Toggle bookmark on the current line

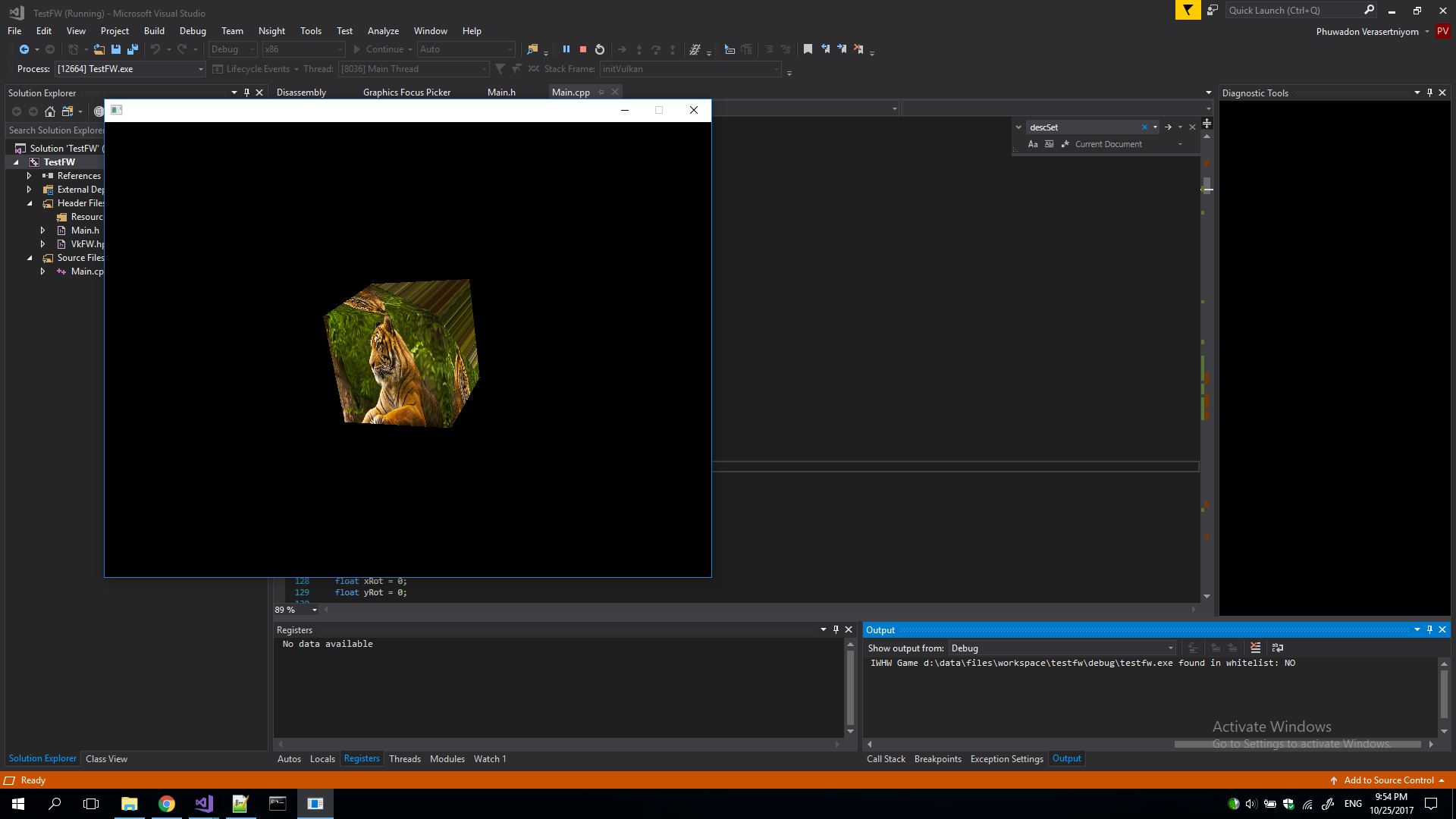(808, 49)
